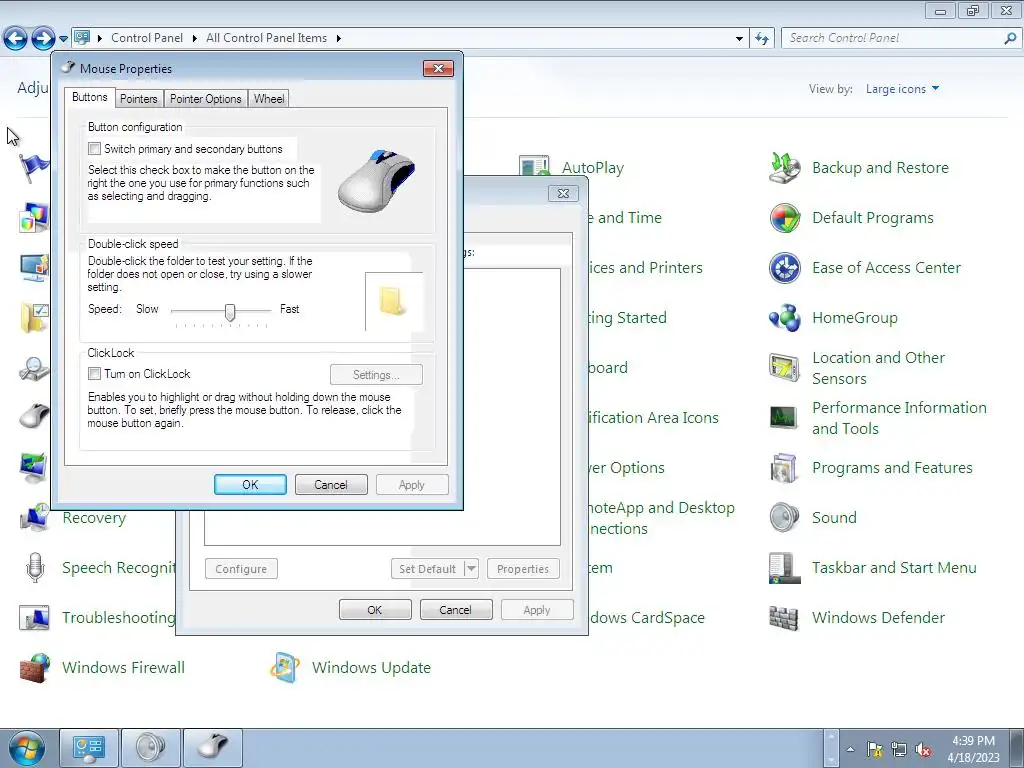Open the Set Default dropdown arrow

[472, 569]
